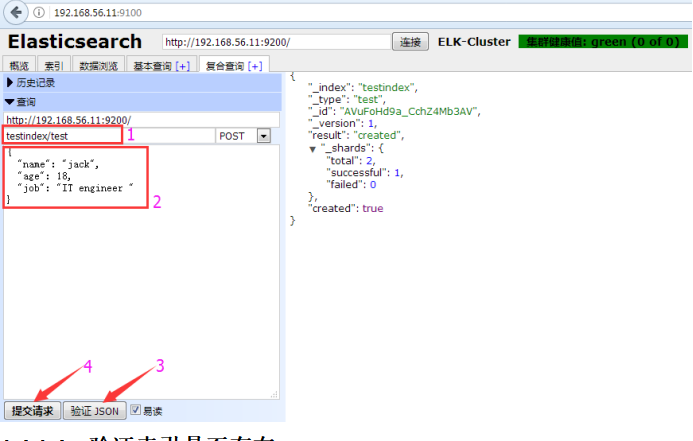Click the _id value AVuFoHd9a_CchZ4Mb3AV

[x=409, y=111]
